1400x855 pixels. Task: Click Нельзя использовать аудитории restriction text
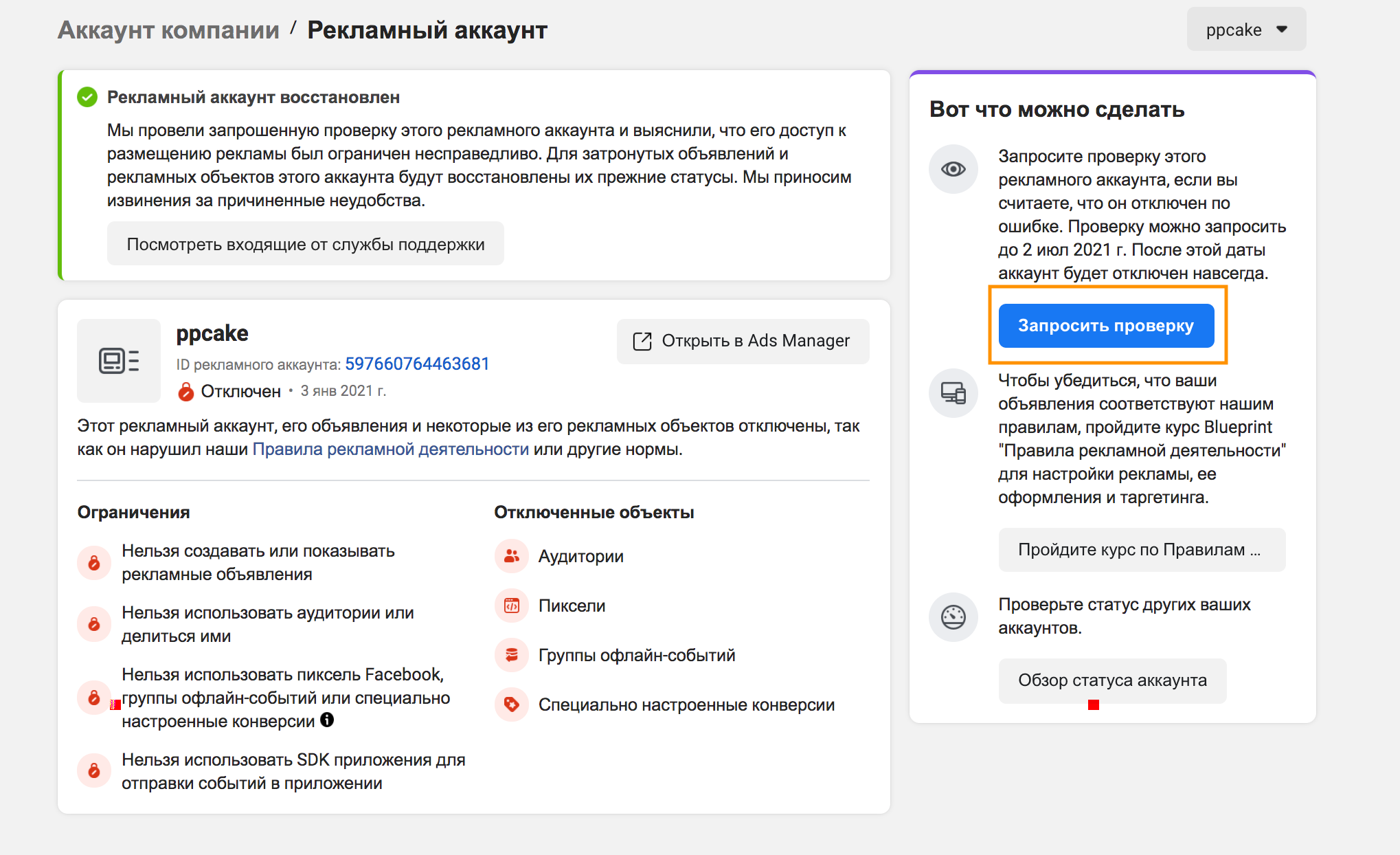pyautogui.click(x=268, y=624)
